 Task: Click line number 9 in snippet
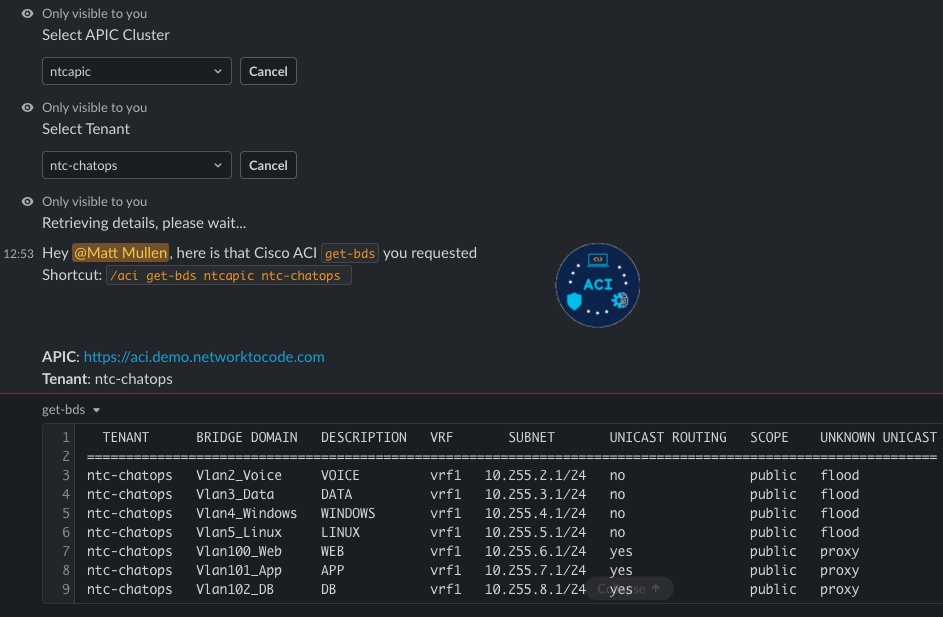[66, 589]
